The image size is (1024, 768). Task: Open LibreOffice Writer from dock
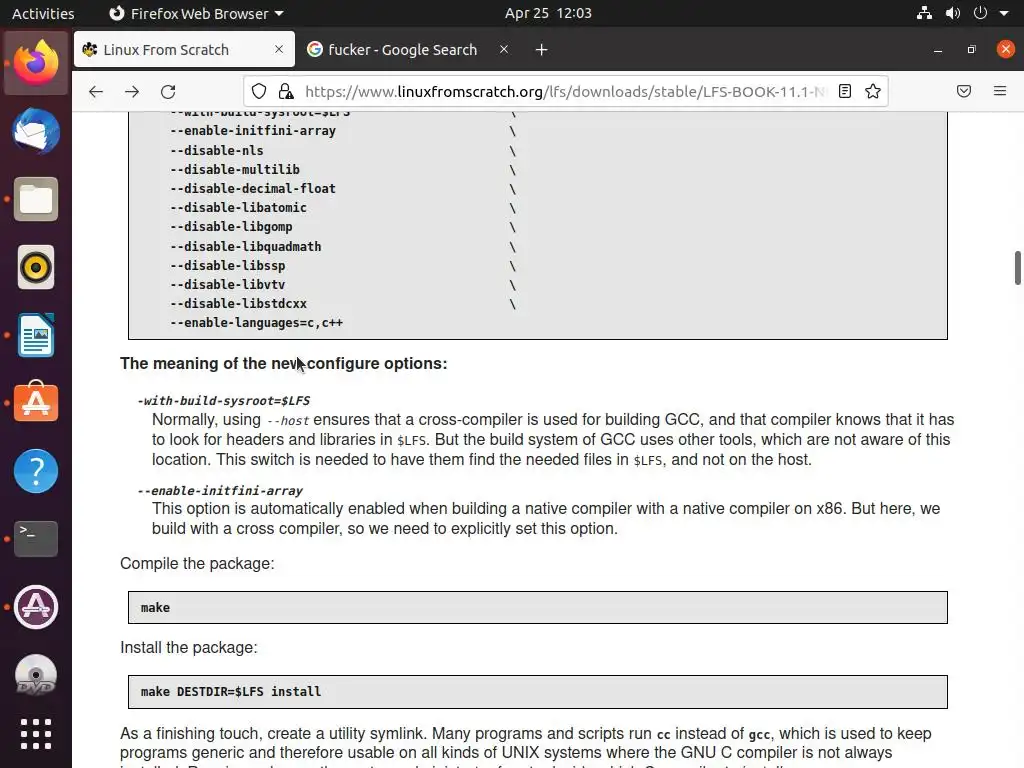point(36,335)
